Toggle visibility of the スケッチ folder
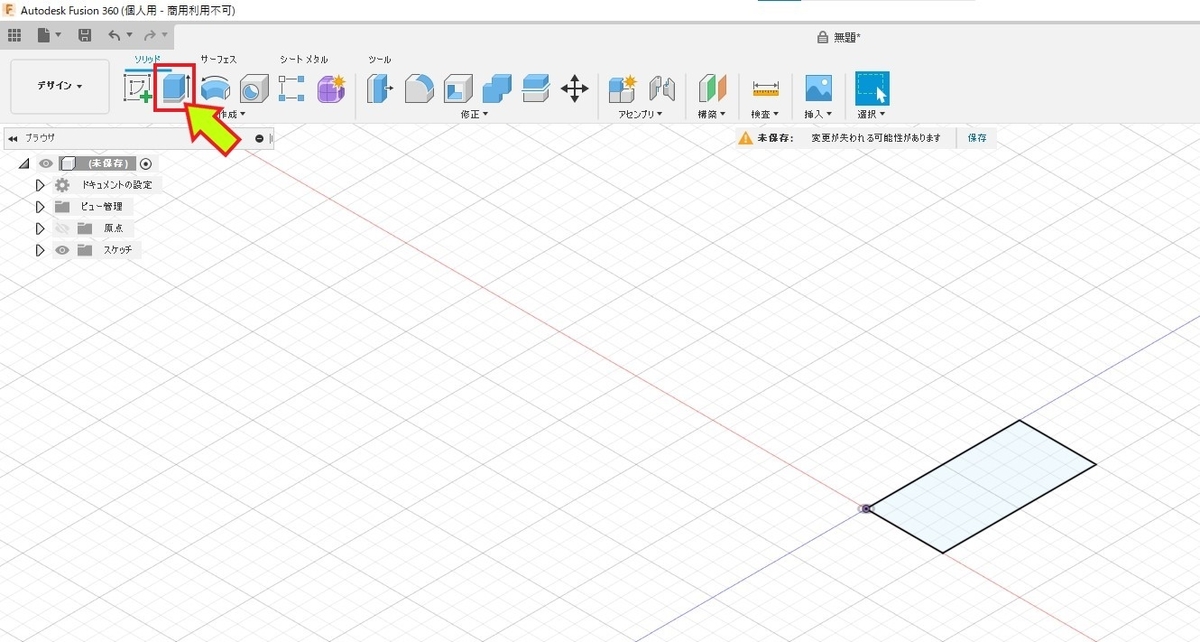1200x642 pixels. pyautogui.click(x=62, y=249)
